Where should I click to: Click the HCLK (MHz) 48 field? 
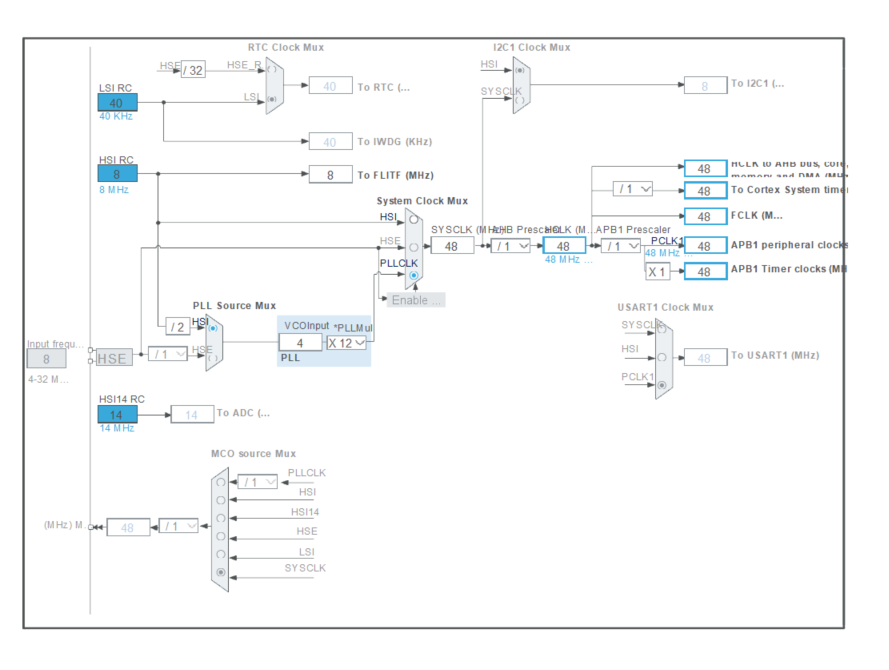pos(564,246)
